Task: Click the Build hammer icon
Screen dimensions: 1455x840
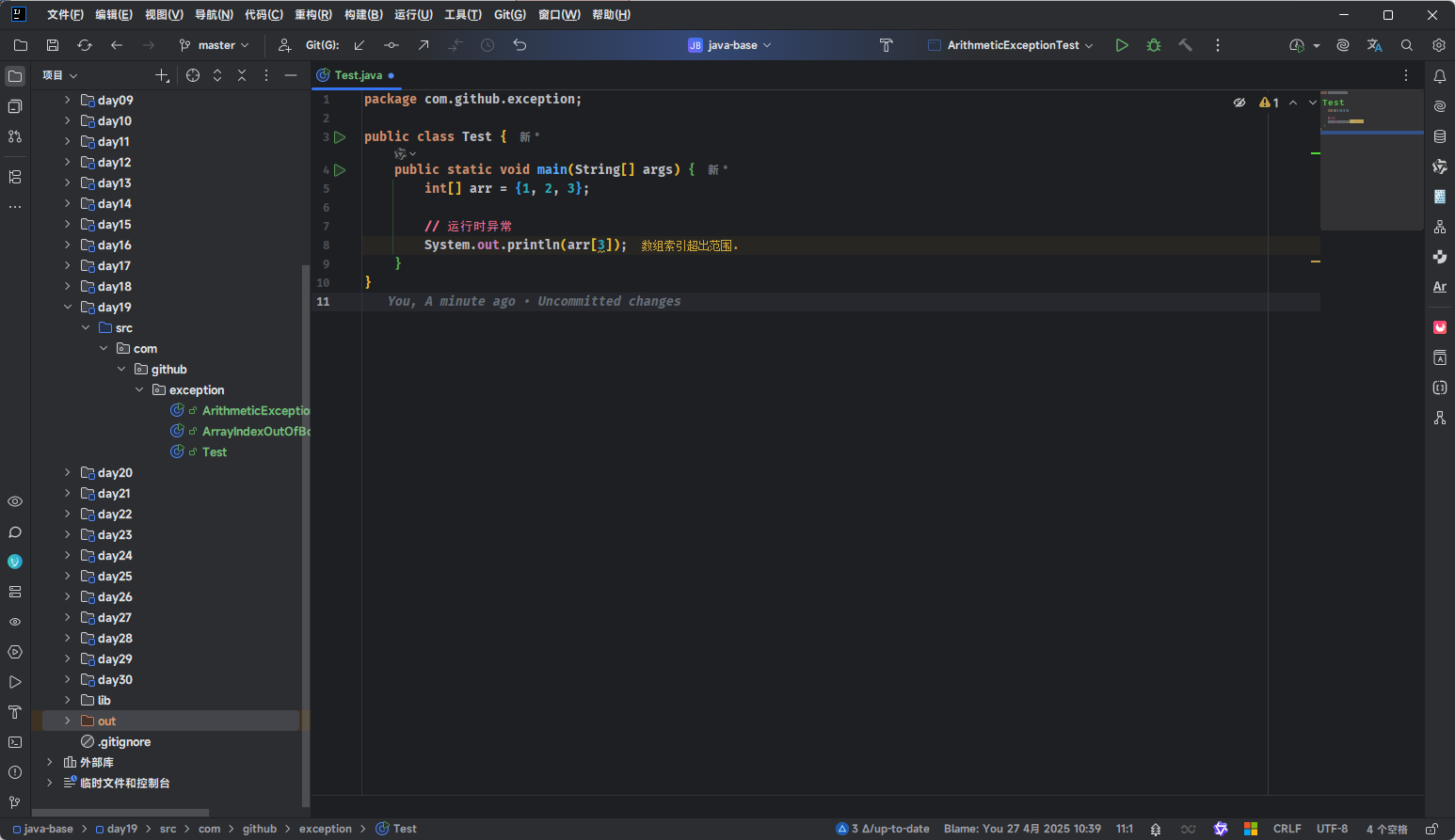Action: point(1185,45)
